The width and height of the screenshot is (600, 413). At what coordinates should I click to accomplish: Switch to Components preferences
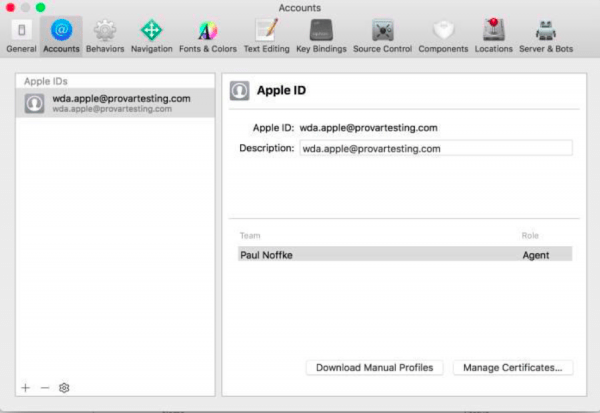click(x=443, y=35)
